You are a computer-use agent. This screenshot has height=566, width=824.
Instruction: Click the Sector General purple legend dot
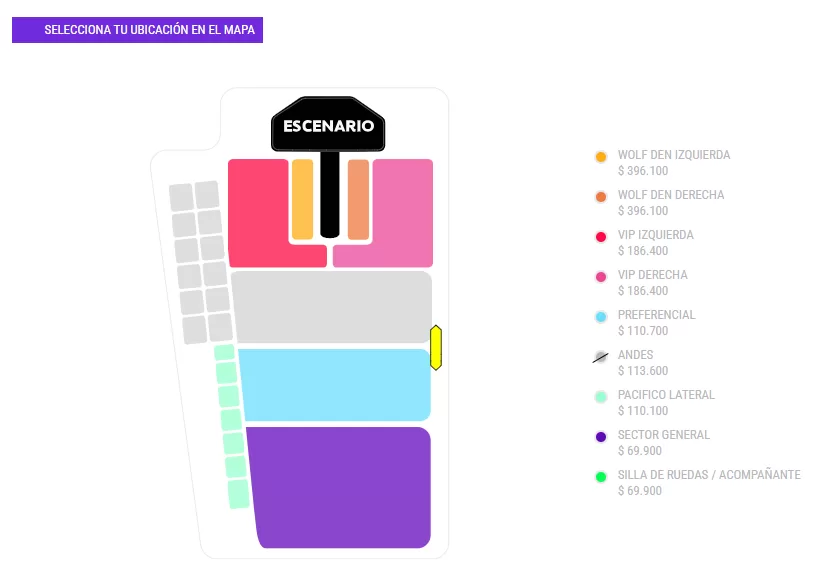click(601, 437)
